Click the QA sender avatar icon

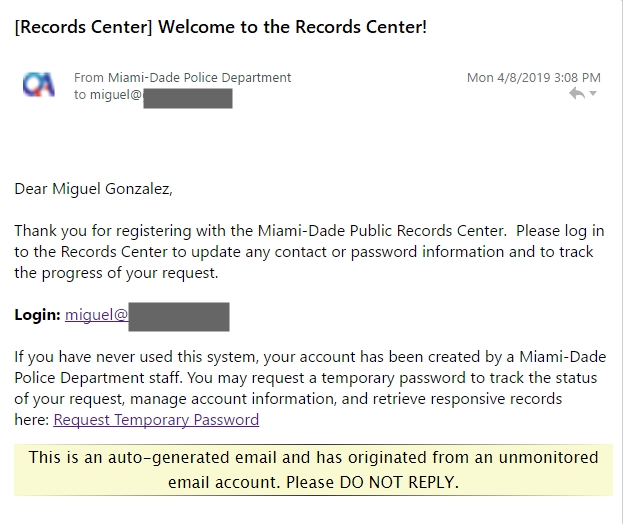[x=39, y=84]
